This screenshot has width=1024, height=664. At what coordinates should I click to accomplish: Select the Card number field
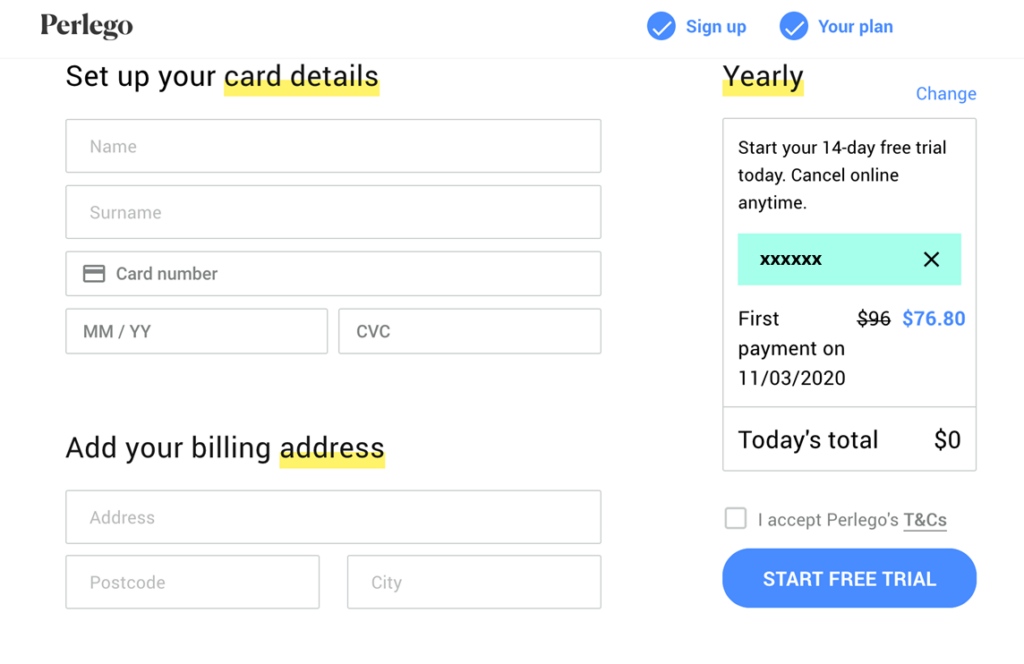pos(333,274)
